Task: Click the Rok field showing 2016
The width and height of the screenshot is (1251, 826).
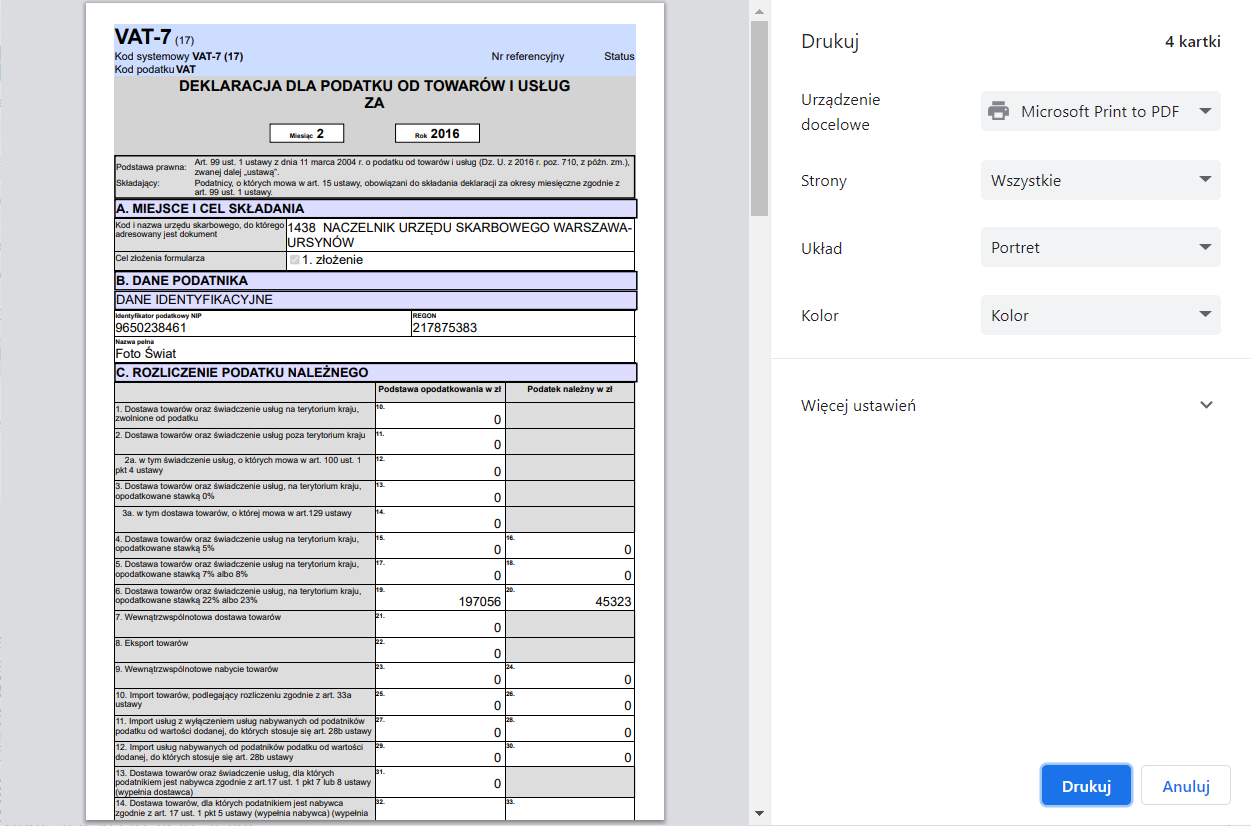Action: (437, 133)
